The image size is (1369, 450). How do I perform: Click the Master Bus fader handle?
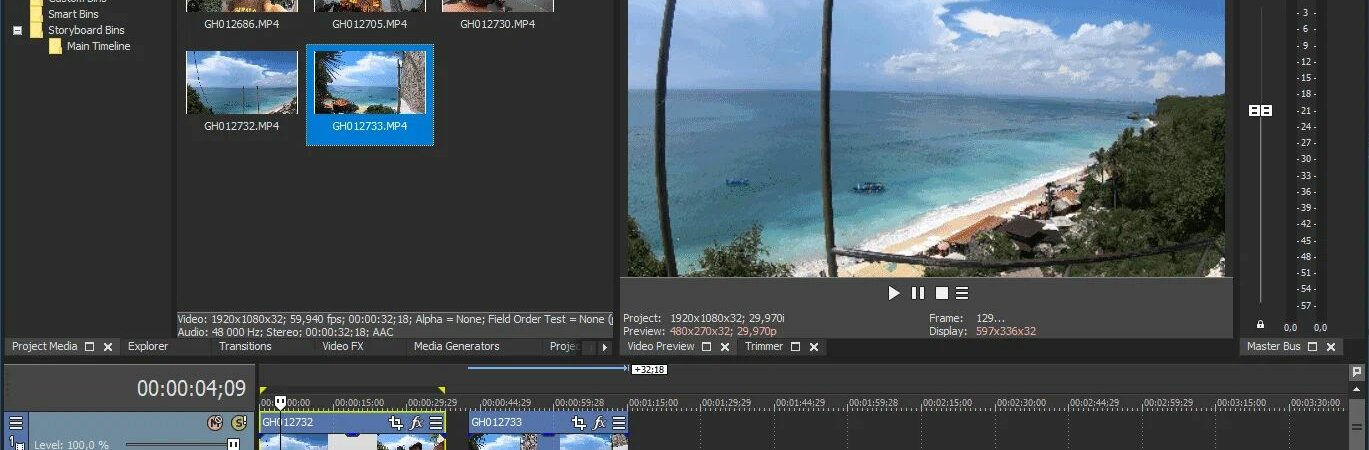(1260, 110)
